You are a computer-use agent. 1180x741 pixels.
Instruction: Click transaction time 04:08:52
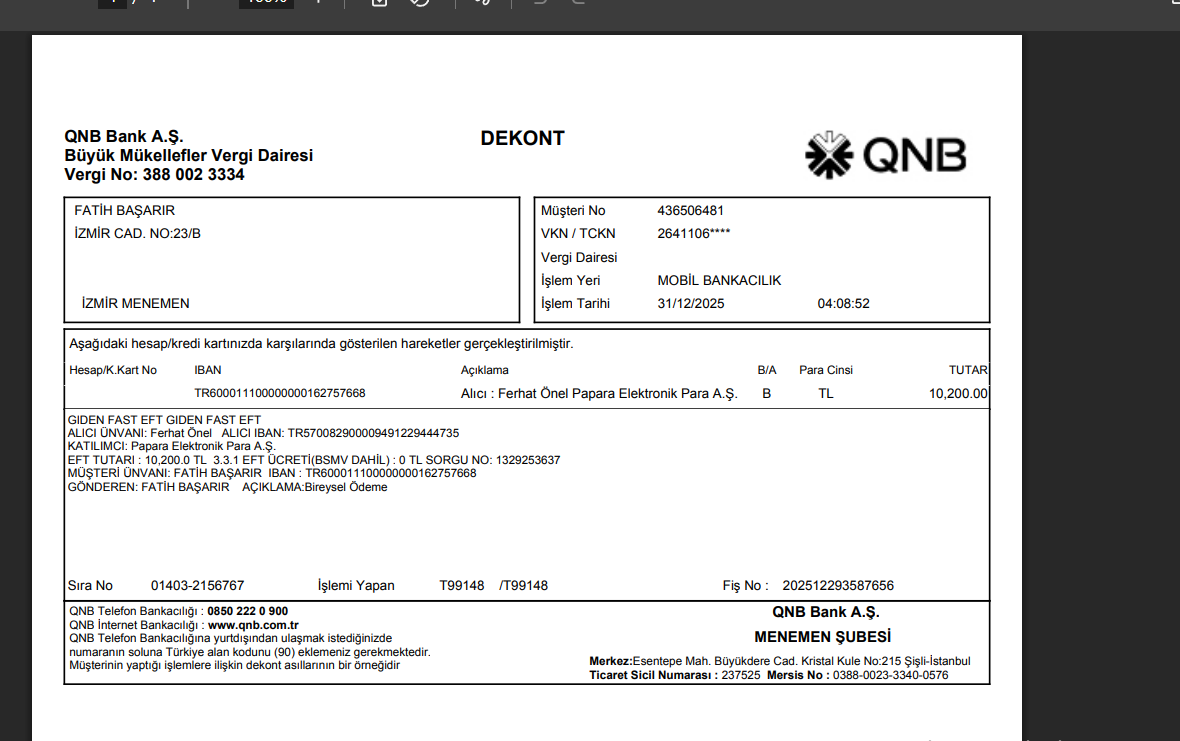tap(843, 304)
